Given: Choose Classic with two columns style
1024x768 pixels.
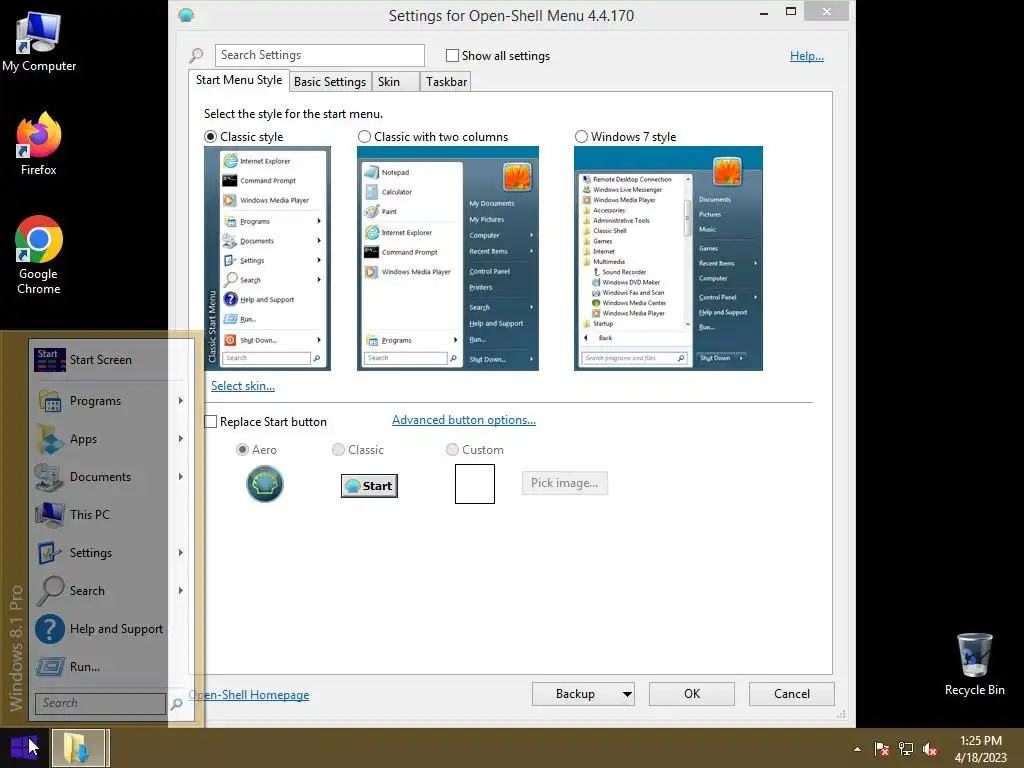Looking at the screenshot, I should 364,136.
